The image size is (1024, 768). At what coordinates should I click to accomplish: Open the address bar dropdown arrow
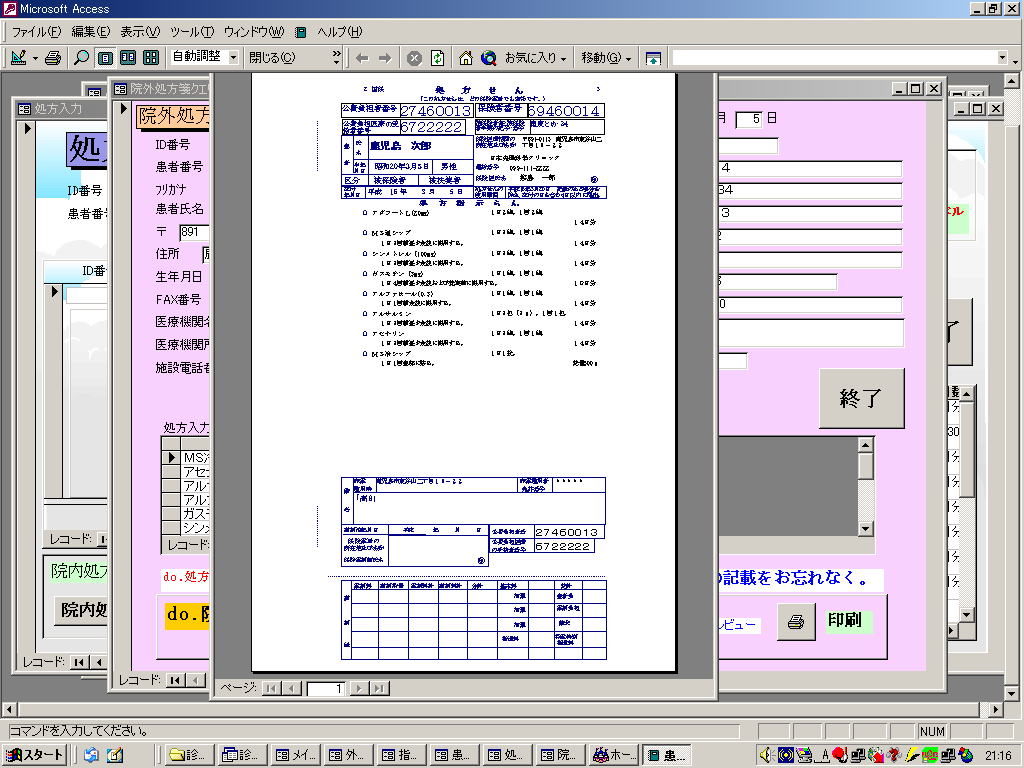(x=1002, y=58)
